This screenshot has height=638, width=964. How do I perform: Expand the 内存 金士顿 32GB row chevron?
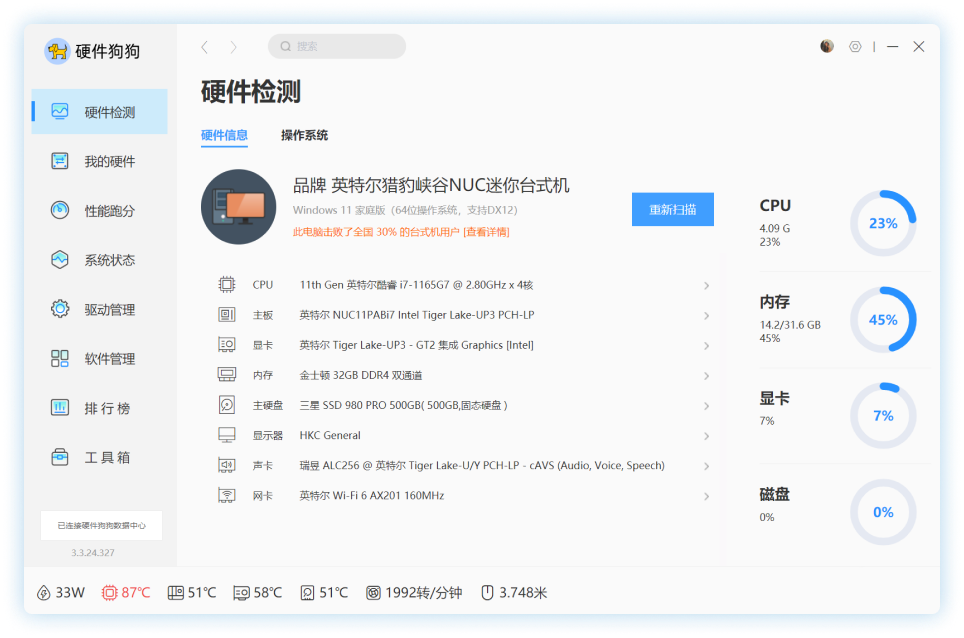(706, 376)
